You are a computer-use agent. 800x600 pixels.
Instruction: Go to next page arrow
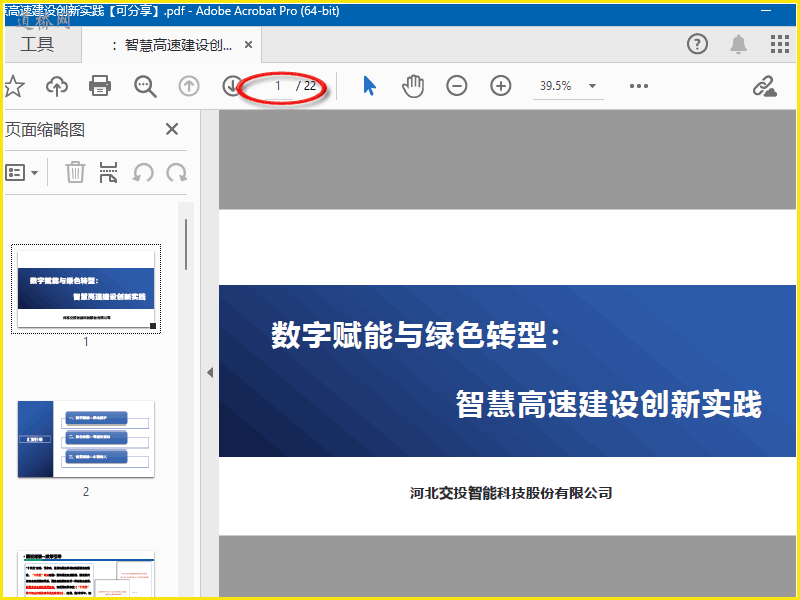point(232,86)
